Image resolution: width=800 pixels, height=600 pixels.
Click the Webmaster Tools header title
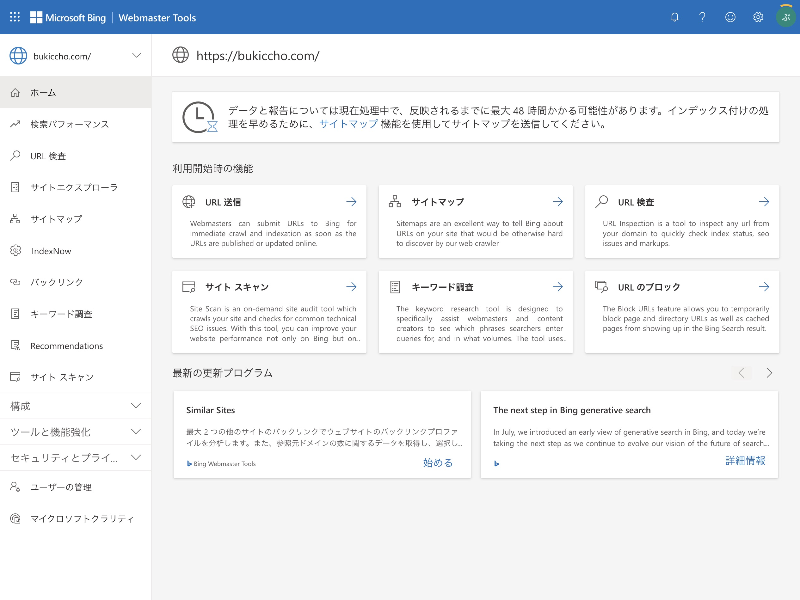pos(157,17)
